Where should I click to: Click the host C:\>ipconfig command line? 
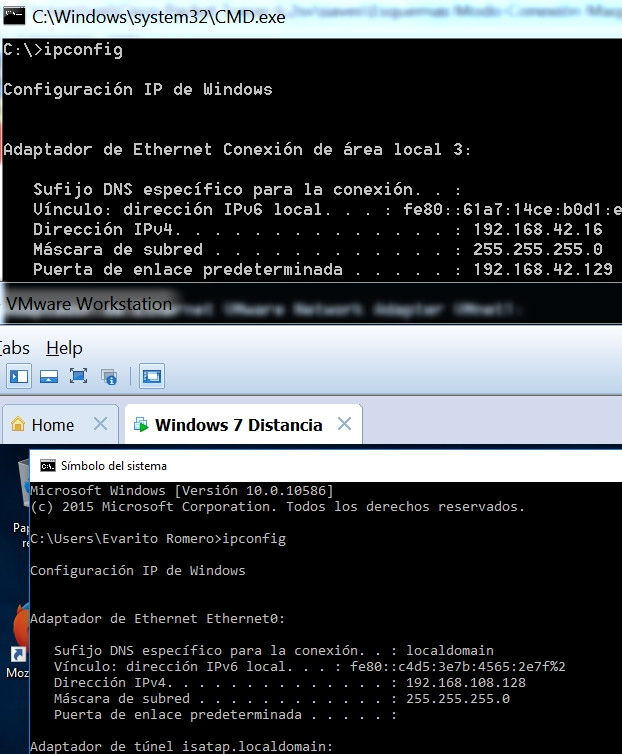click(63, 50)
